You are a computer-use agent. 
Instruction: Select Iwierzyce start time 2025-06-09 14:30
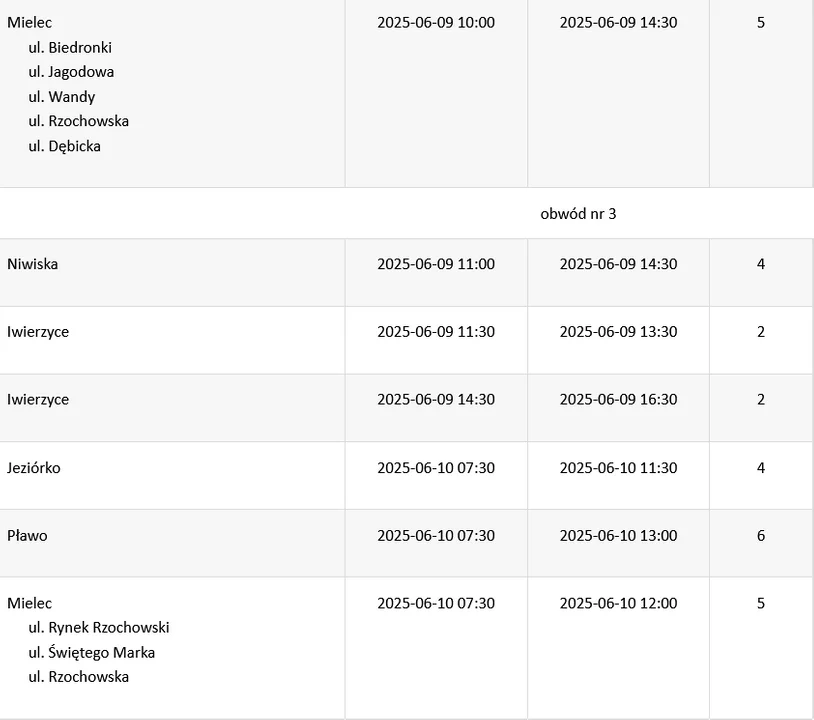pyautogui.click(x=436, y=400)
